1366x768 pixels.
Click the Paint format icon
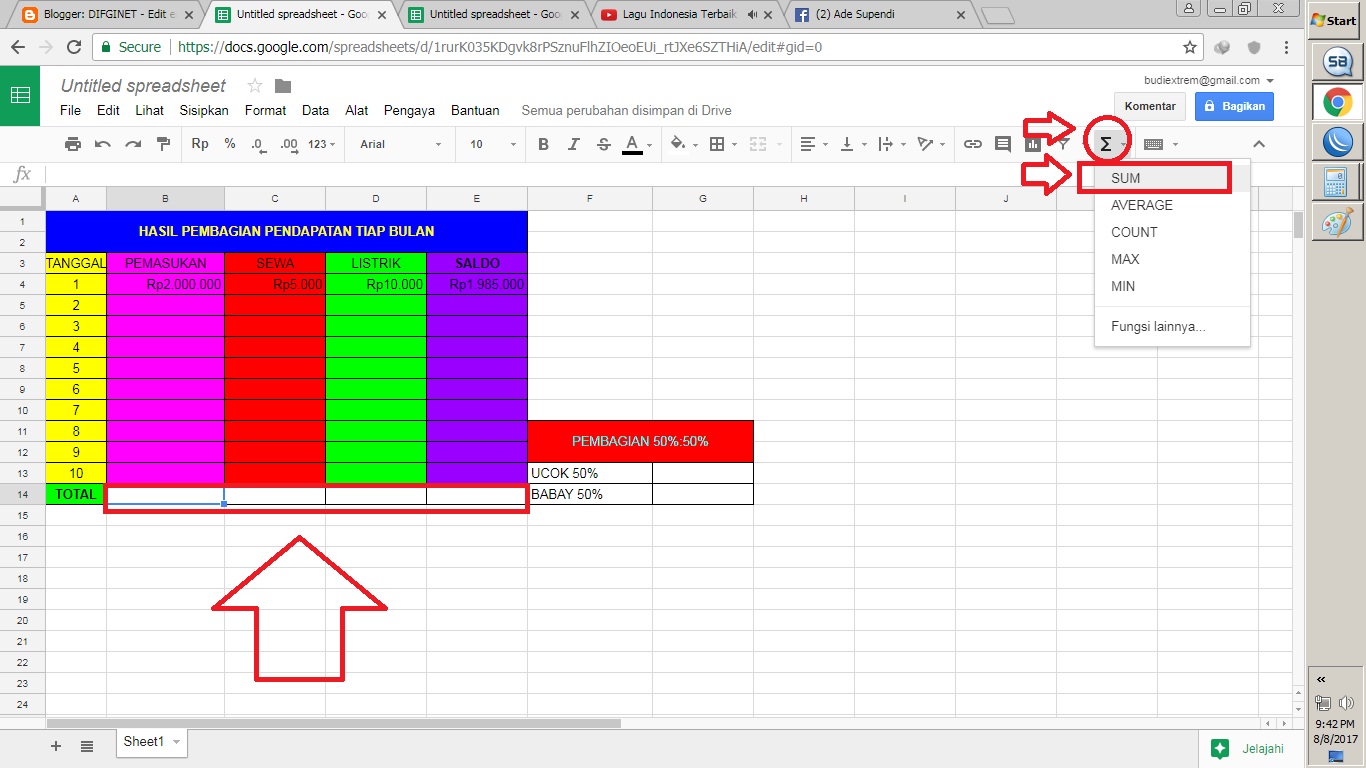[163, 144]
